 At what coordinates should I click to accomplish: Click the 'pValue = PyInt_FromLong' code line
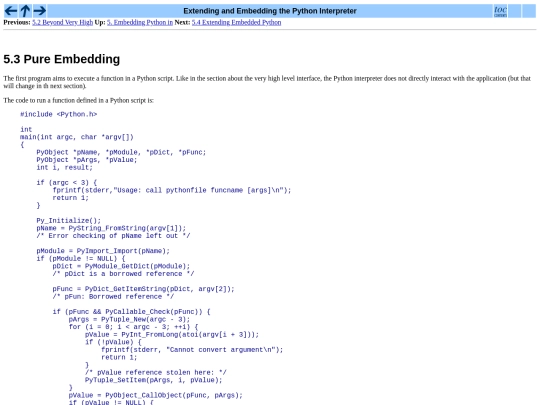click(172, 334)
